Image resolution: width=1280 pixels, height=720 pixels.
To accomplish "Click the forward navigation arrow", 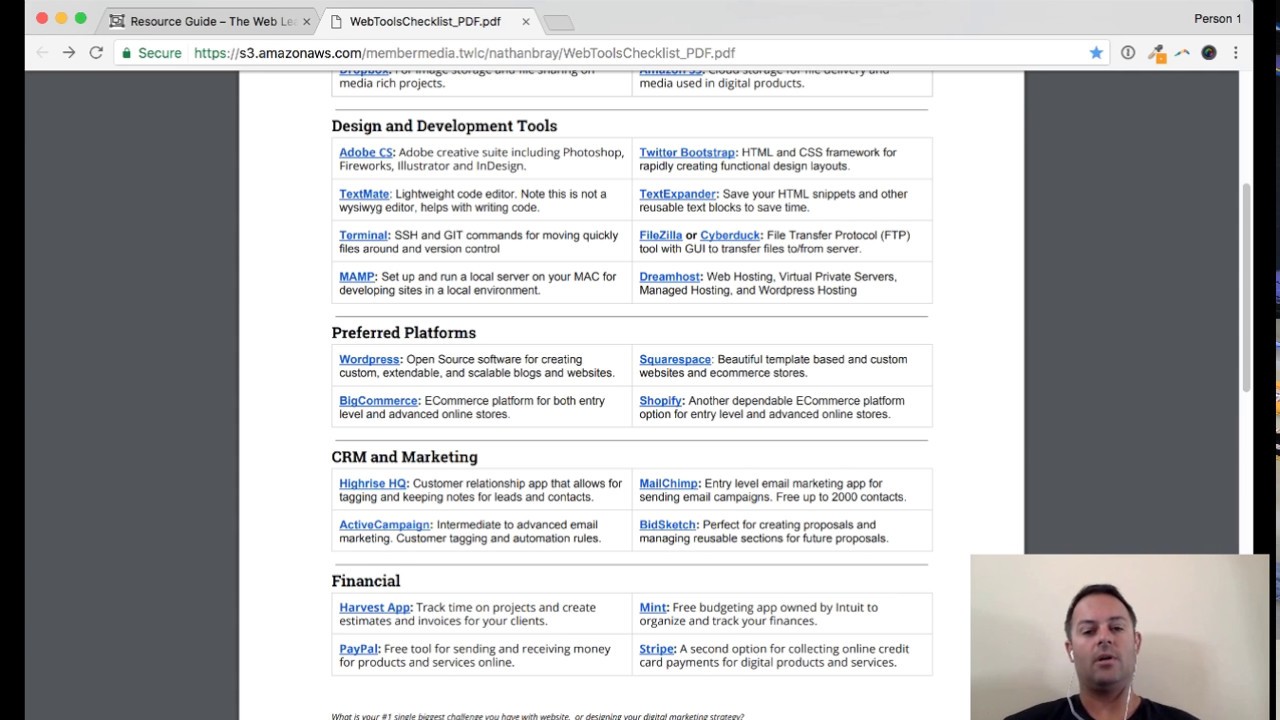I will coord(67,52).
